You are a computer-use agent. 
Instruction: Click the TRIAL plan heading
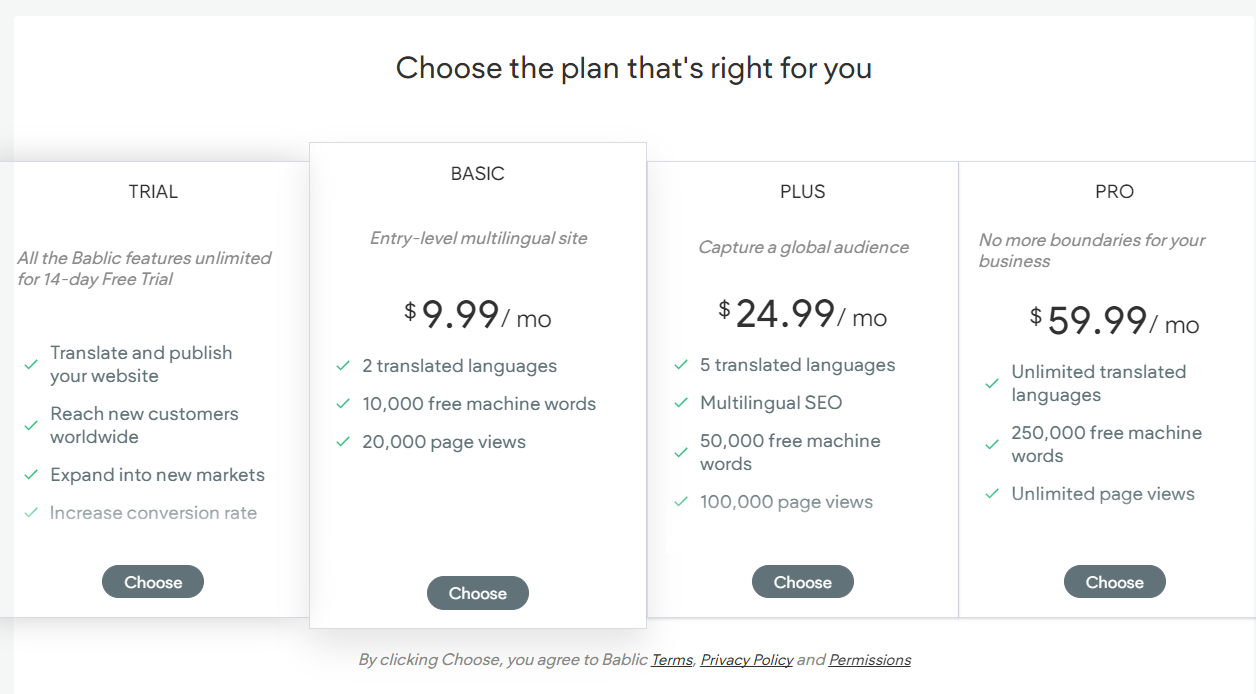coord(153,192)
